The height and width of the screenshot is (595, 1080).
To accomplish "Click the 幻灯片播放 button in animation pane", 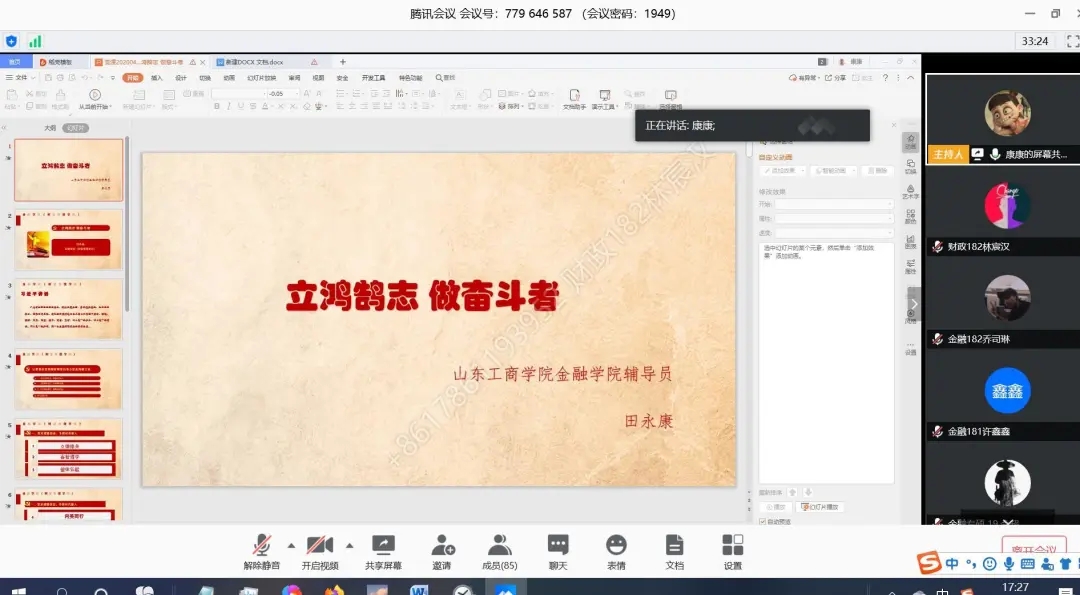I will tap(821, 507).
